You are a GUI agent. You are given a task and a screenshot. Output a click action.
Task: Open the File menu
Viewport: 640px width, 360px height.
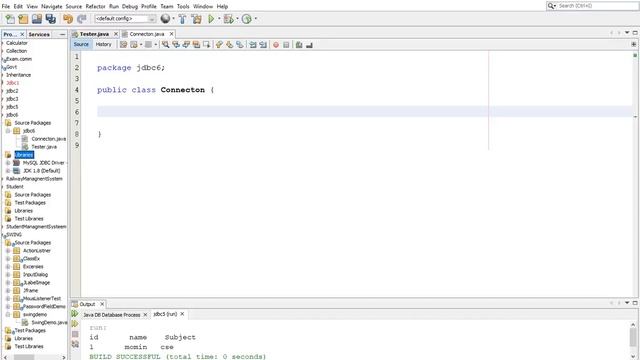tap(6, 6)
